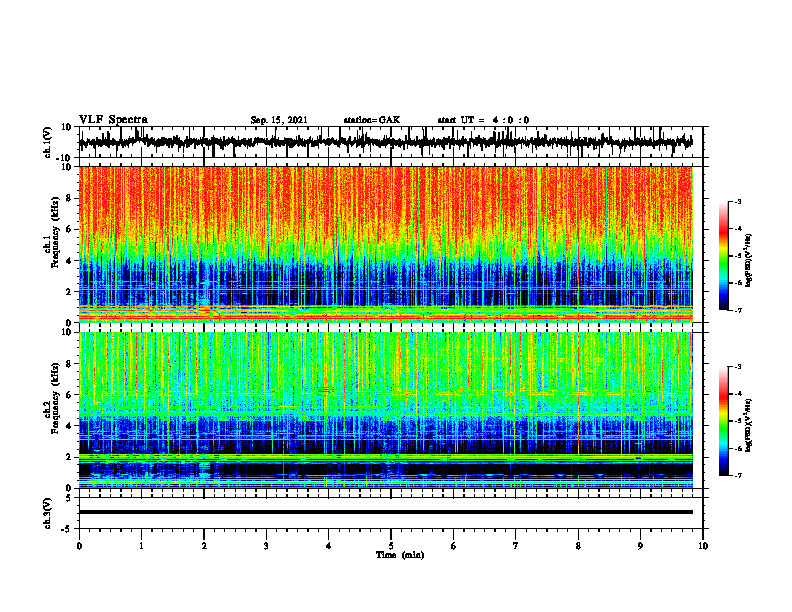Viewport: 792px width, 612px height.
Task: Click time axis tick label "10" at right end
Action: (703, 546)
